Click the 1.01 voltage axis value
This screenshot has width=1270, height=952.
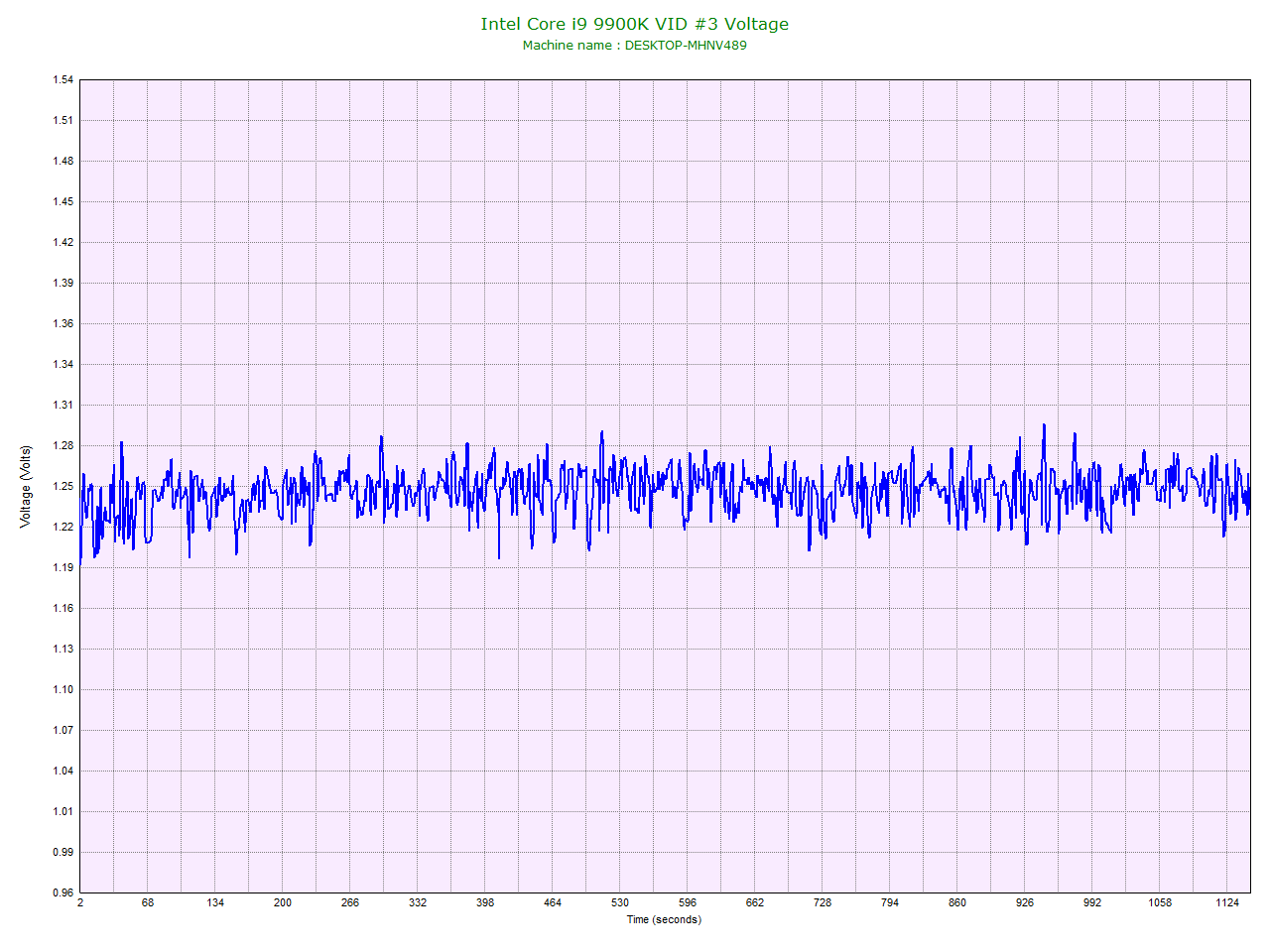63,812
